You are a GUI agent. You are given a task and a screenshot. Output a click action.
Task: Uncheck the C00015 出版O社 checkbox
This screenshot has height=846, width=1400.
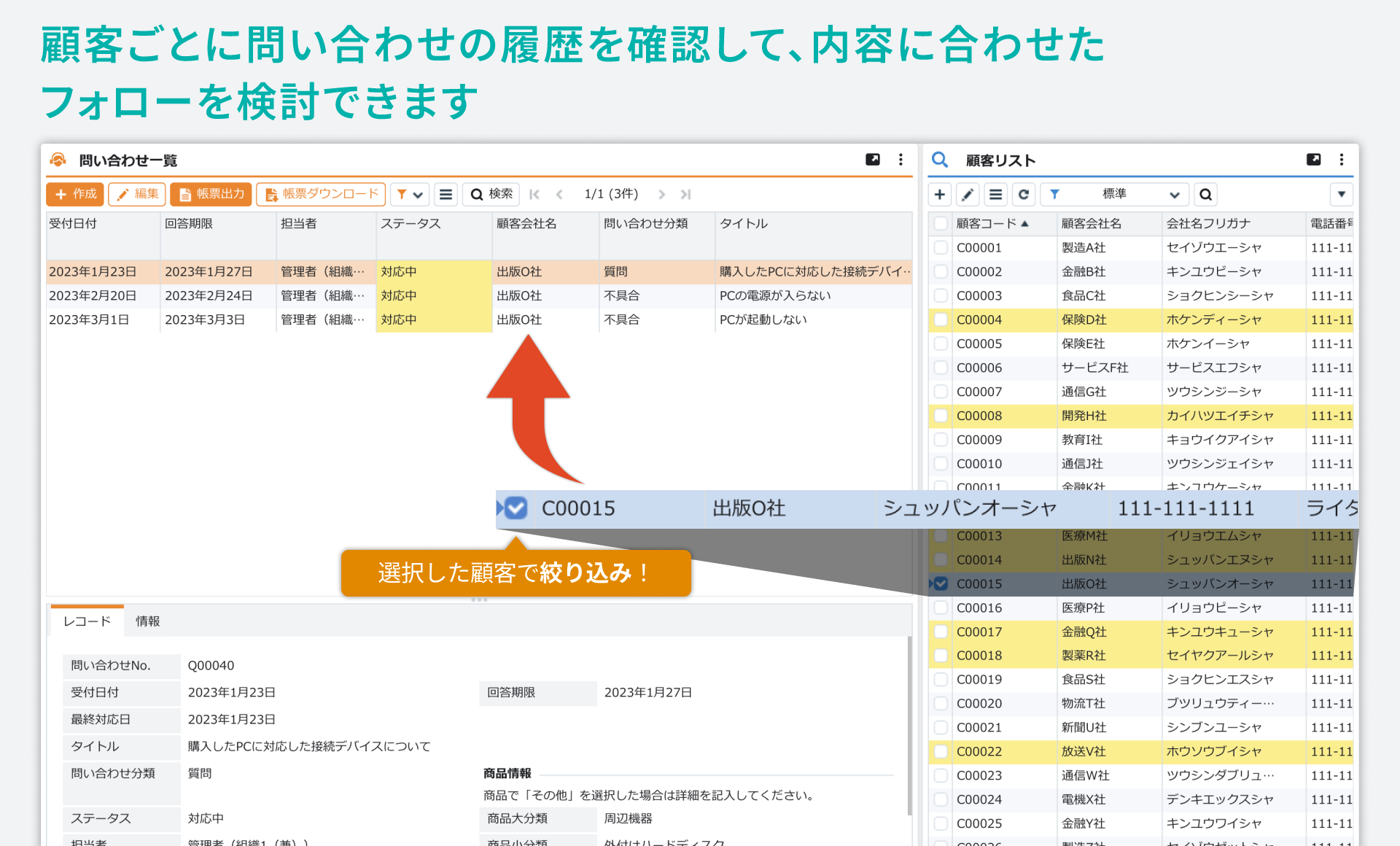(941, 583)
